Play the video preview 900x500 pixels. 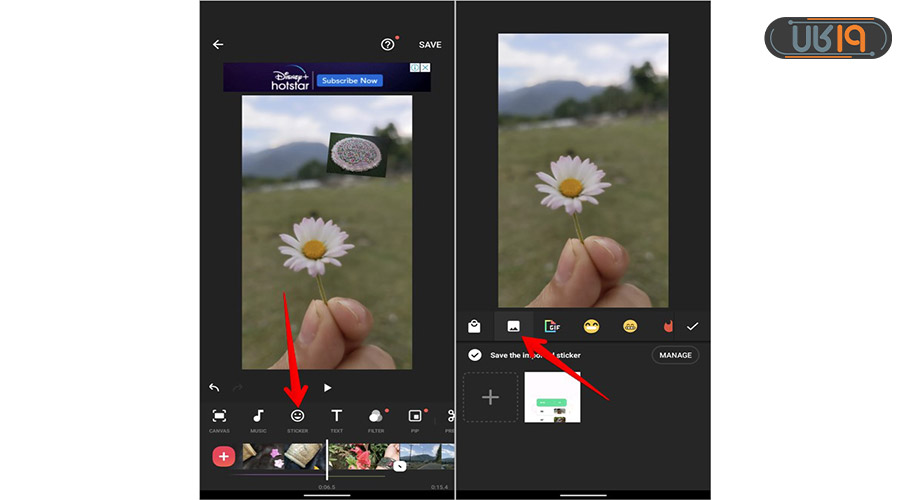coord(327,388)
